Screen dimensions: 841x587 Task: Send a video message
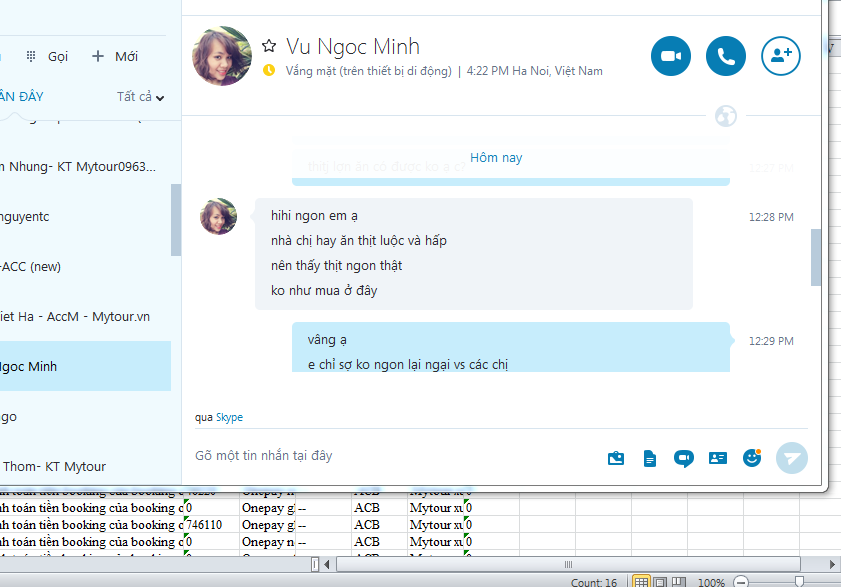click(684, 458)
